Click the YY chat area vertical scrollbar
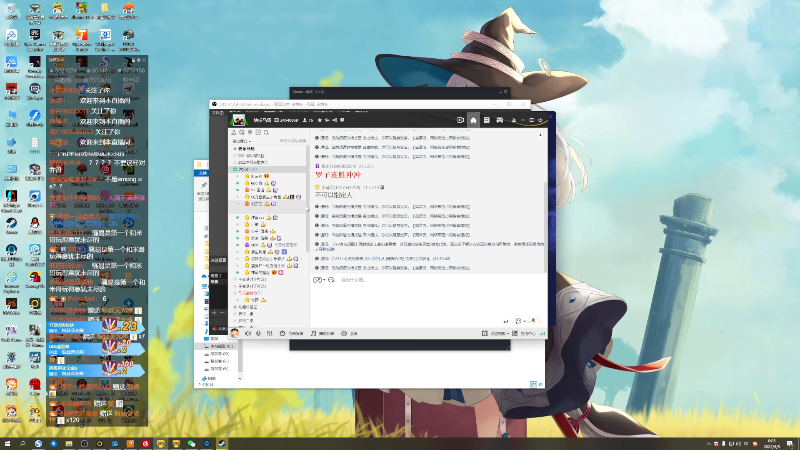Image resolution: width=800 pixels, height=450 pixels. click(546, 227)
